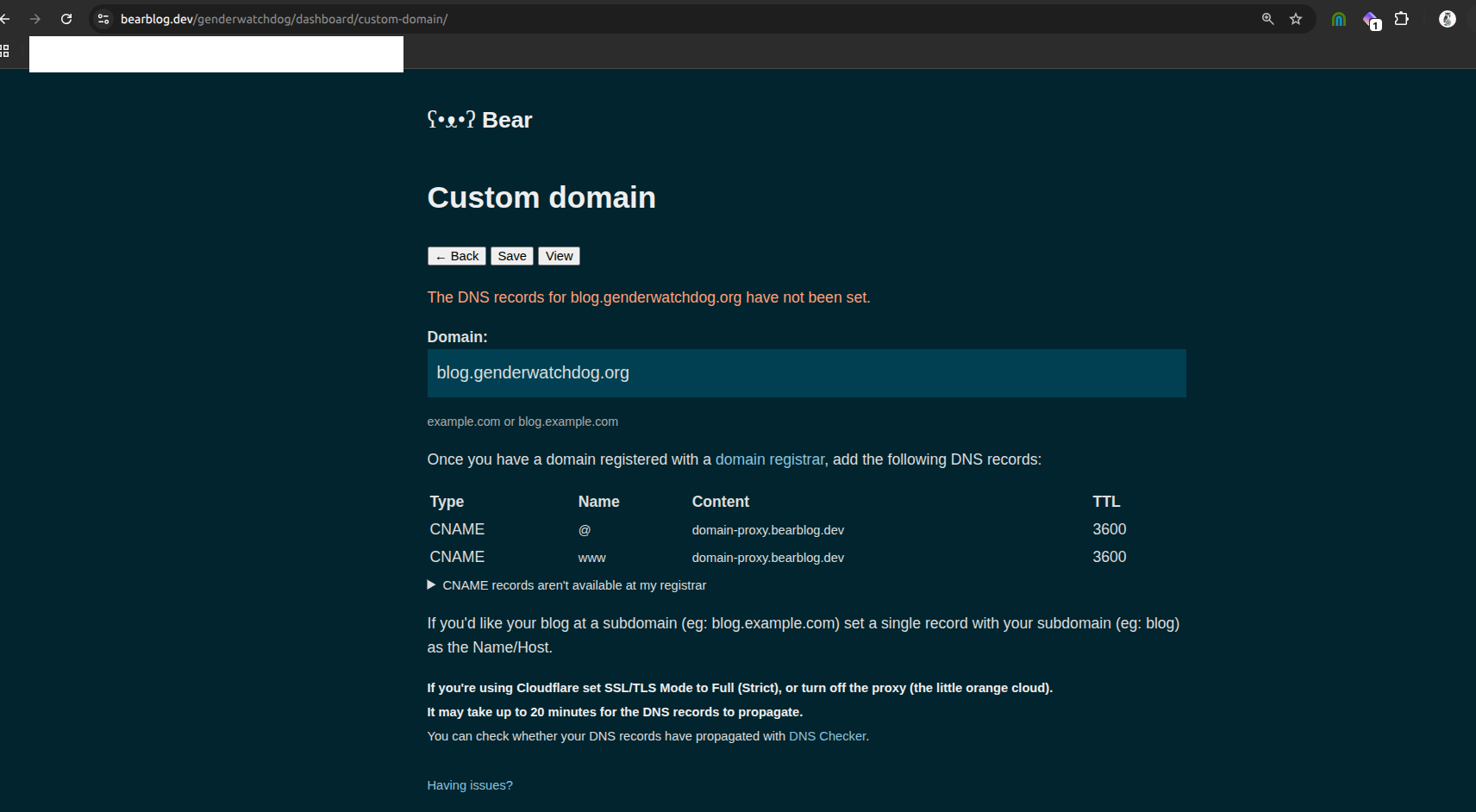
Task: Click the green arch-shaped extension icon
Action: (x=1338, y=18)
